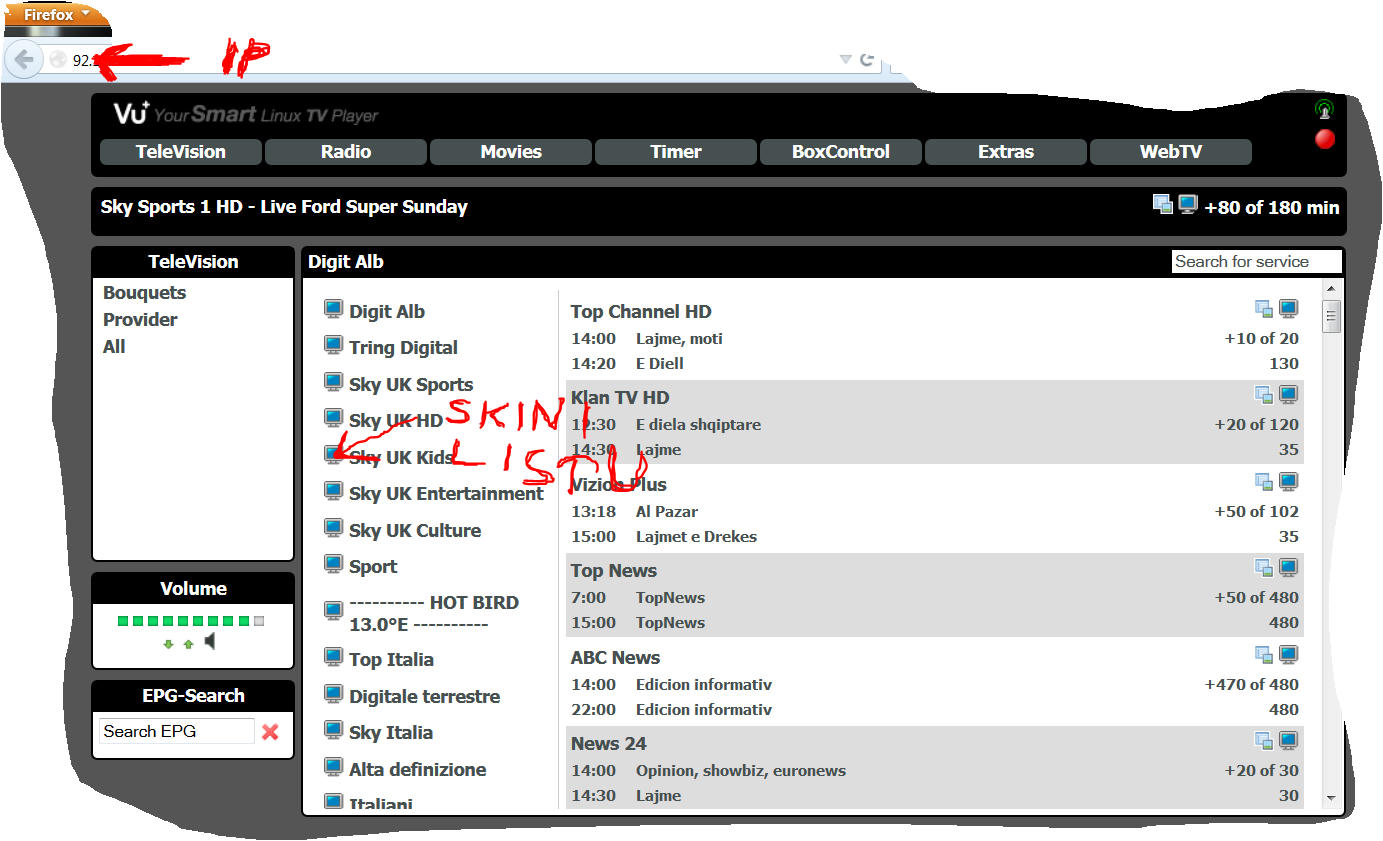Set volume using the green level bar
The height and width of the screenshot is (841, 1383).
click(x=190, y=621)
